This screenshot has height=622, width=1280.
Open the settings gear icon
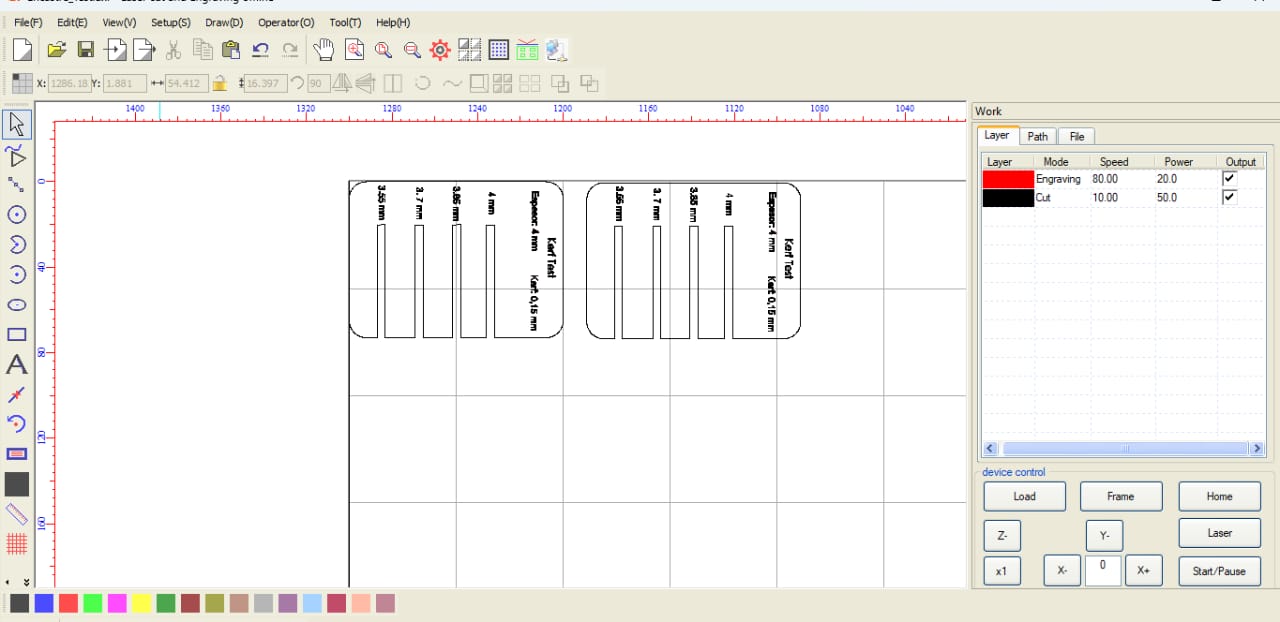[440, 49]
